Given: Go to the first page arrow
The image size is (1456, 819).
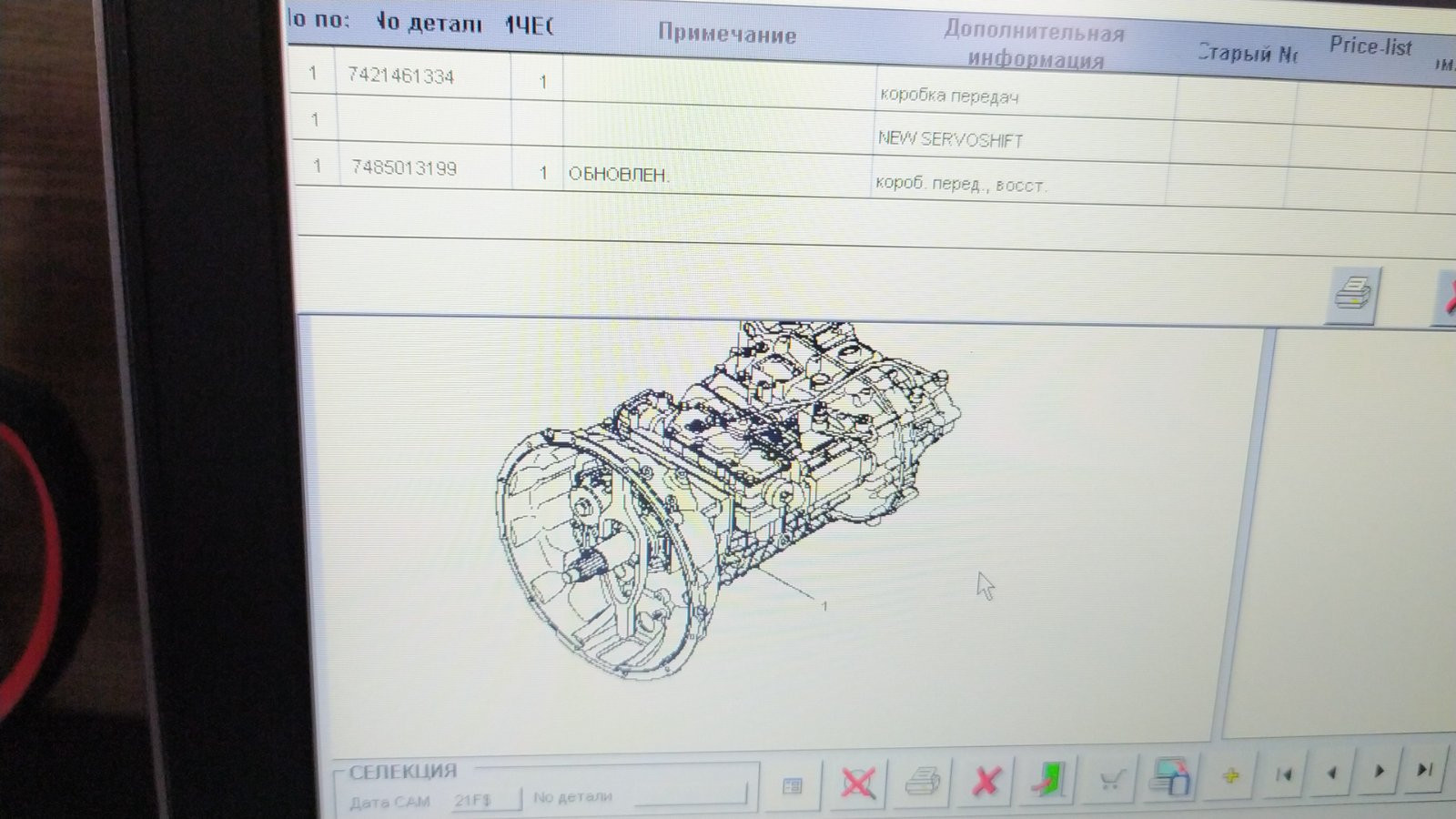Looking at the screenshot, I should tap(1285, 774).
